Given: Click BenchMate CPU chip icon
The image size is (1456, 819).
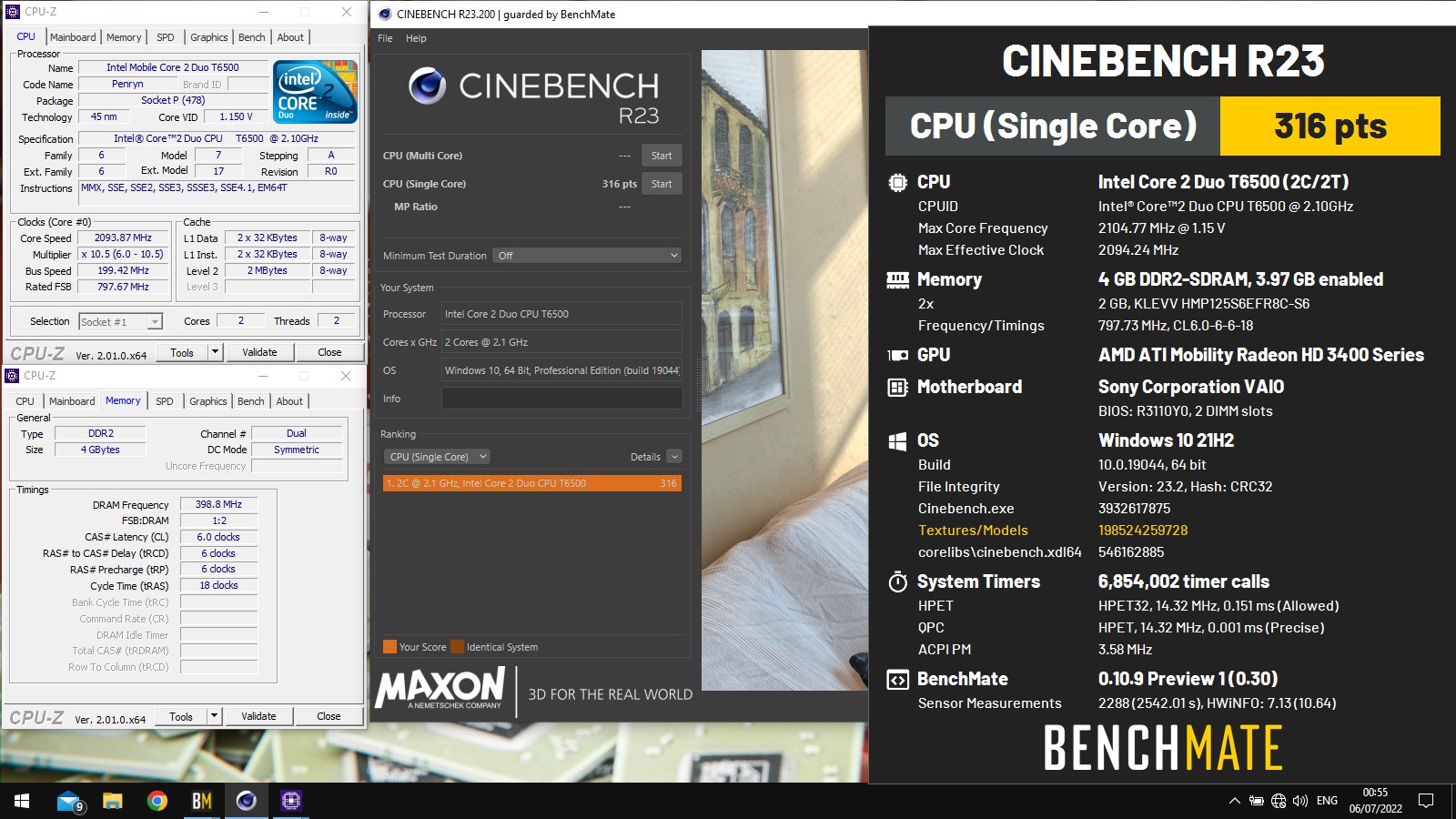Looking at the screenshot, I should 897,182.
